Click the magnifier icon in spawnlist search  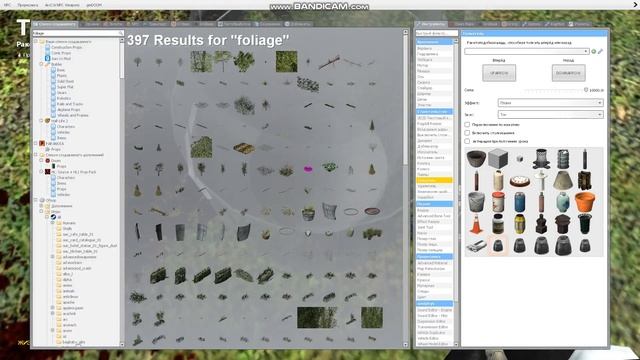coord(120,33)
